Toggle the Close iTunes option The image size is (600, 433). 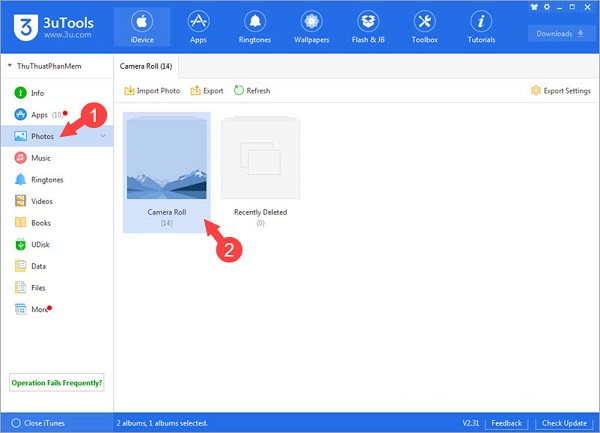click(x=40, y=423)
